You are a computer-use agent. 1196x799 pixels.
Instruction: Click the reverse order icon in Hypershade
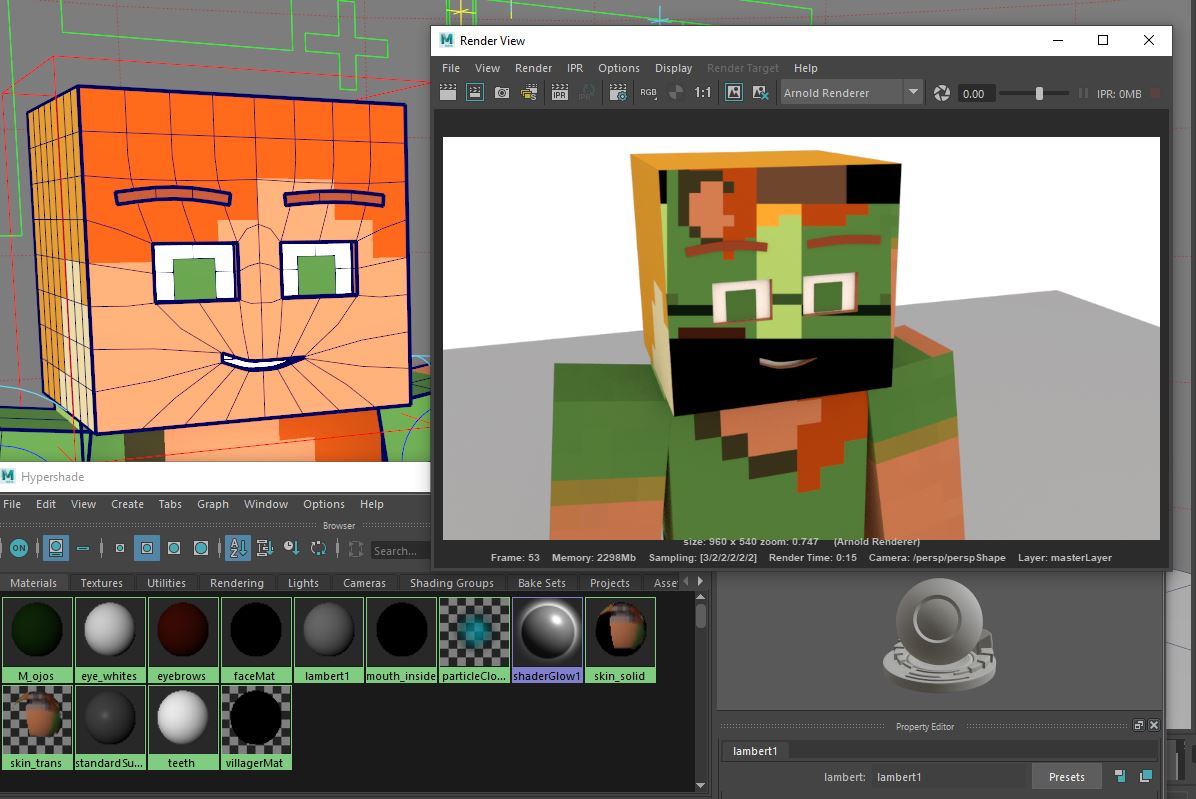tap(319, 547)
